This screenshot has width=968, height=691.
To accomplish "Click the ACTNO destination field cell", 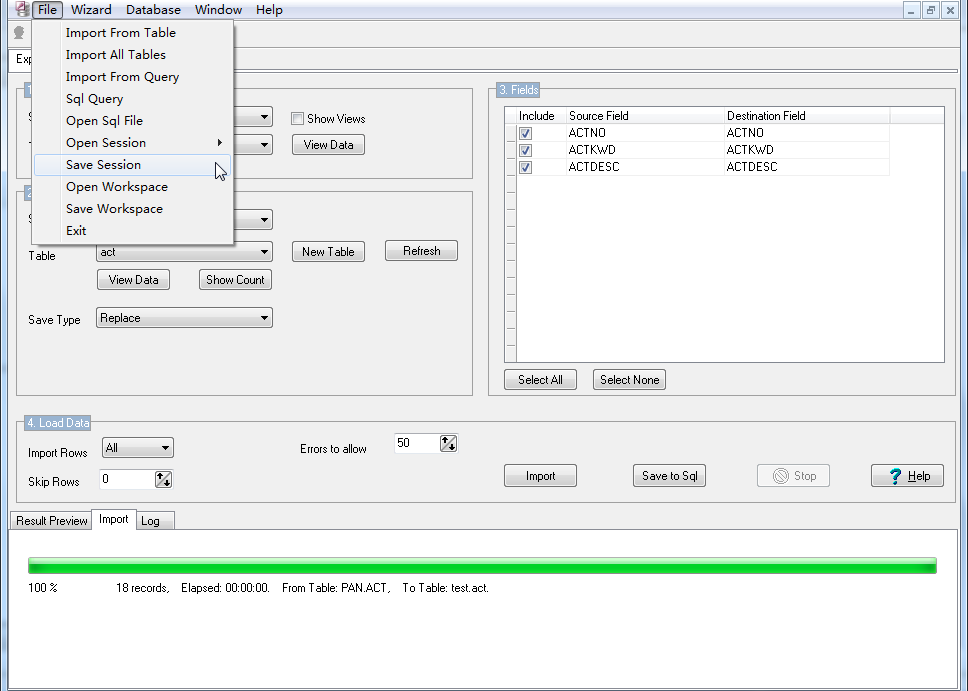I will tap(807, 133).
